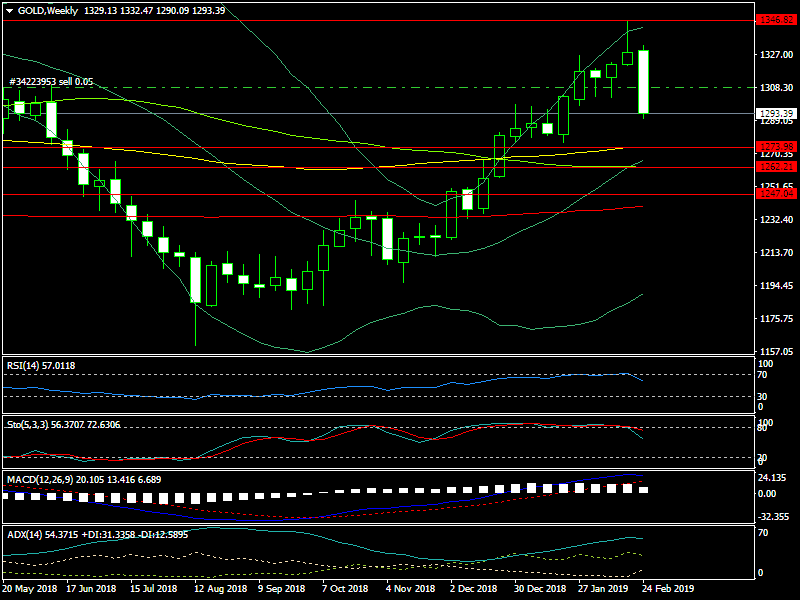
Task: Click the 1308.30 price scale label
Action: tap(777, 88)
